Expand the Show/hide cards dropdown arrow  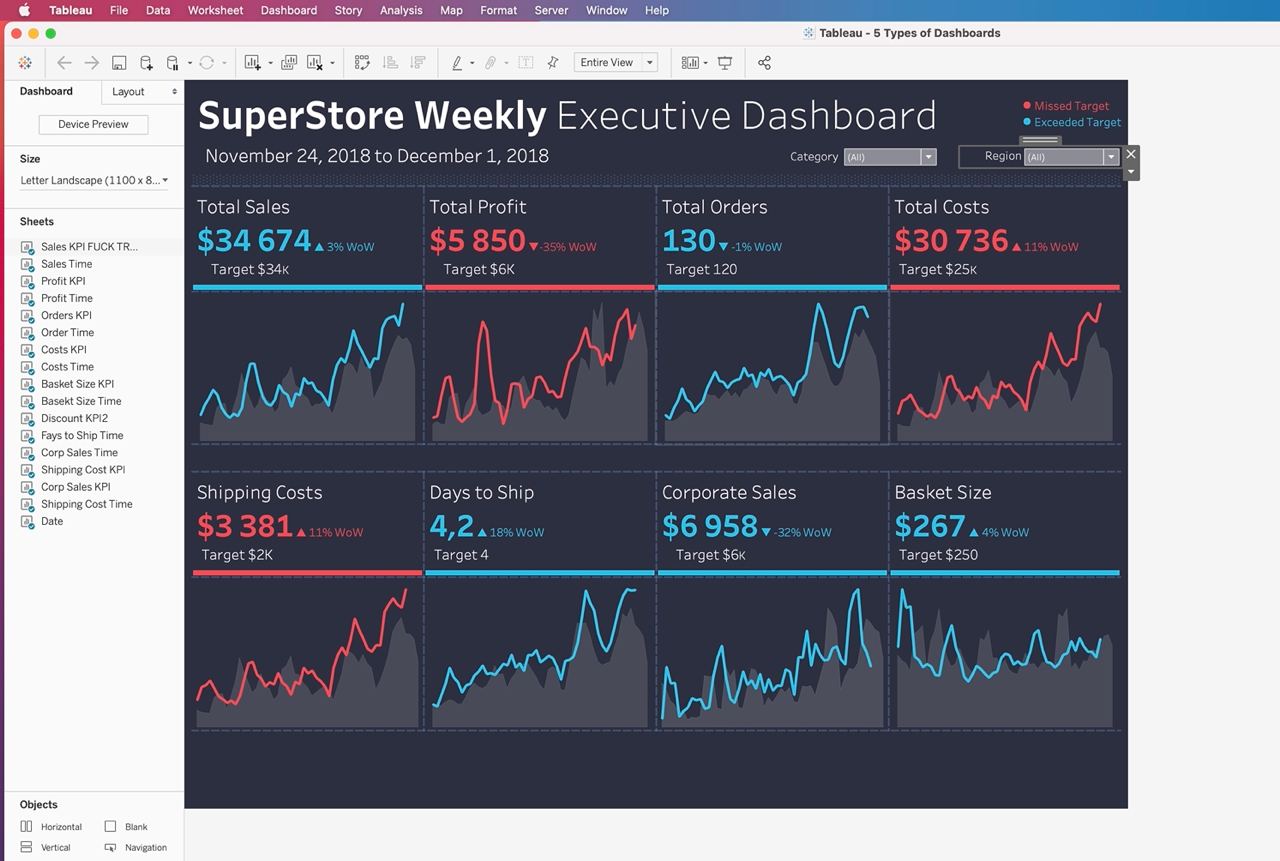[706, 63]
